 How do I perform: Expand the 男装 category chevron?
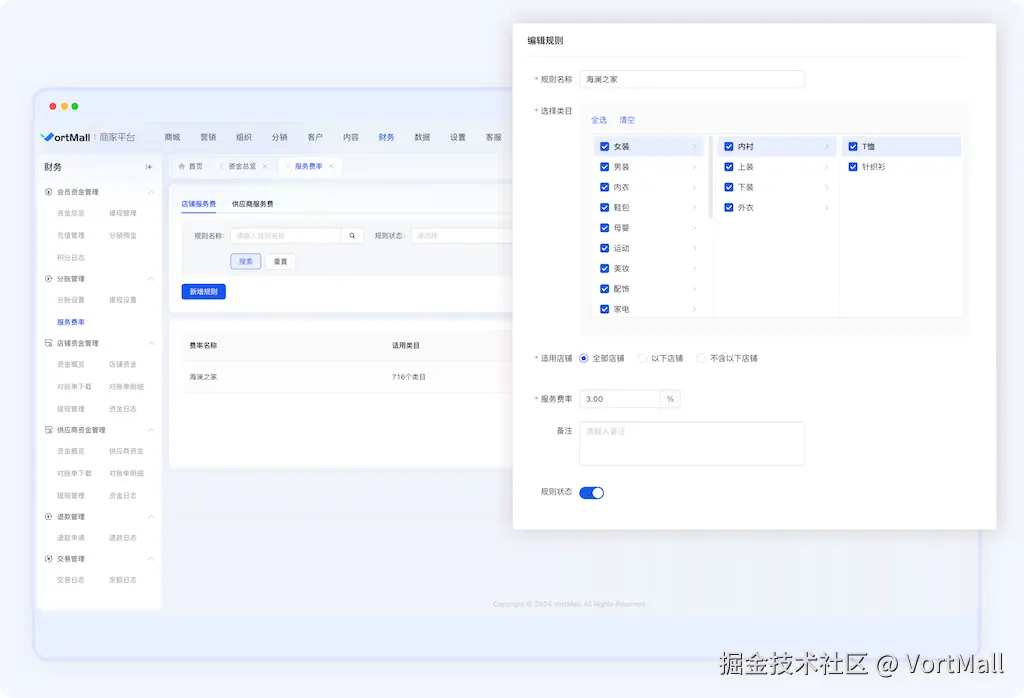694,167
